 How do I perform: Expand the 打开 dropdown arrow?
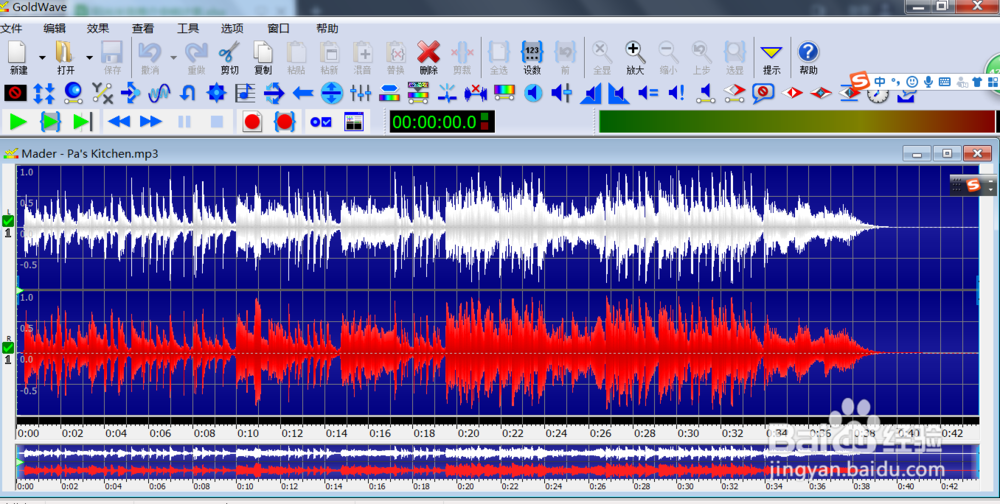89,57
